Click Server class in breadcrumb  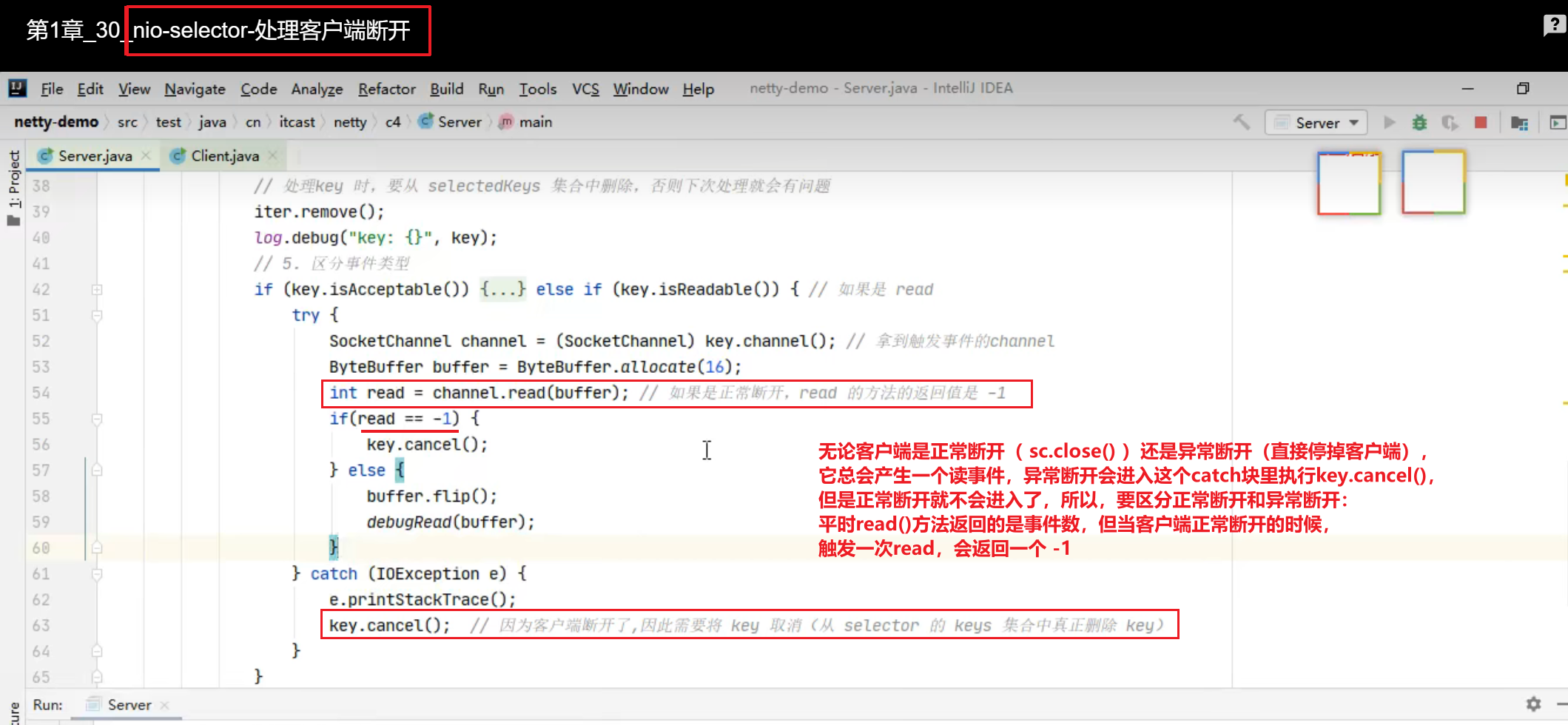(x=450, y=122)
